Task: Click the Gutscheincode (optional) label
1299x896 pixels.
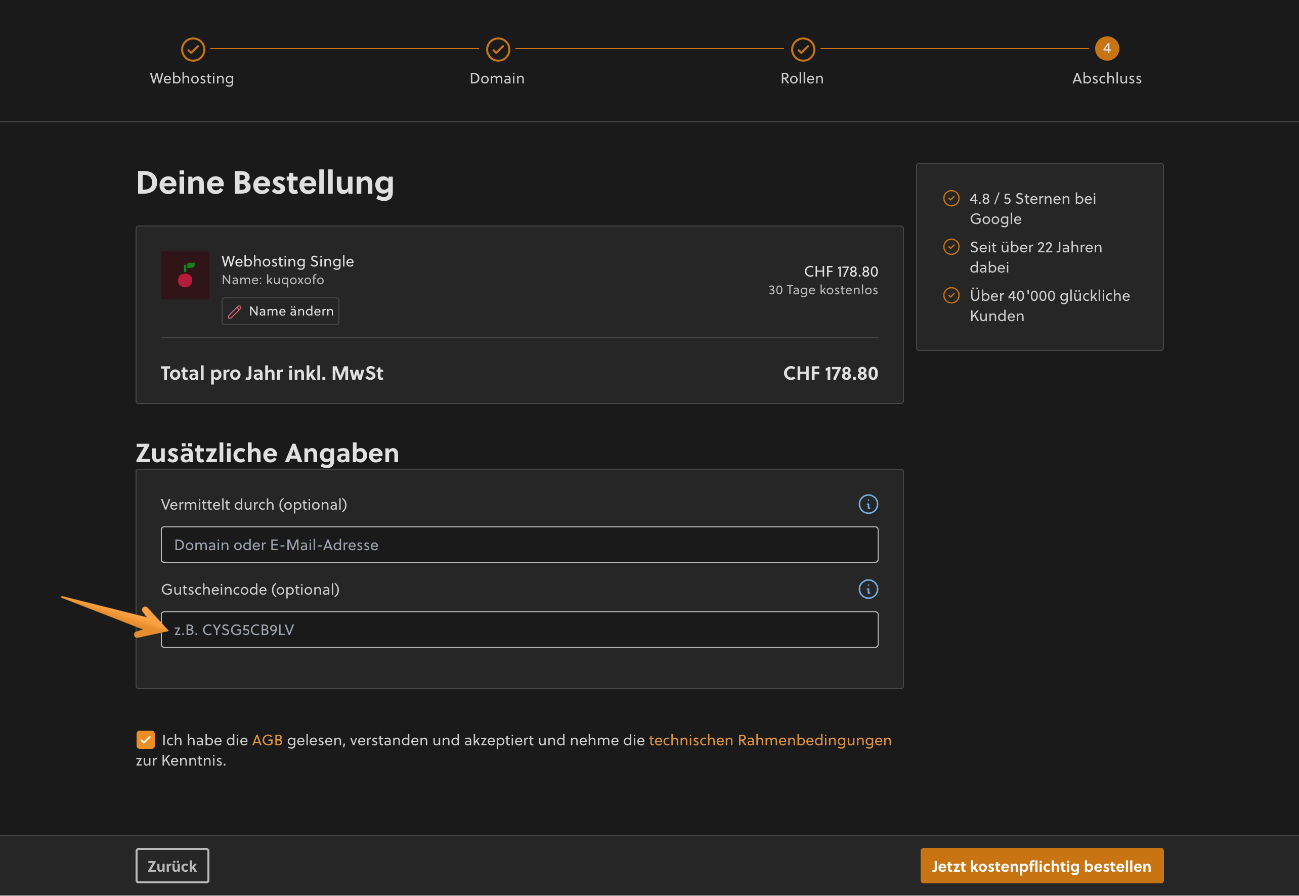Action: 250,590
